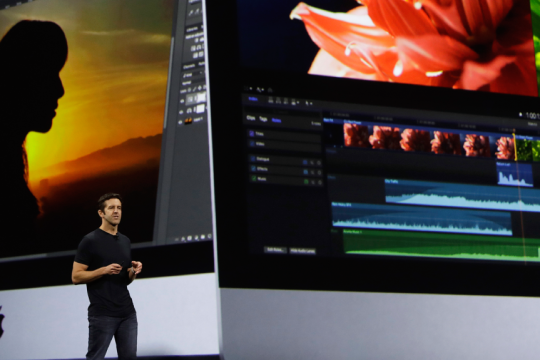The height and width of the screenshot is (360, 540).
Task: Hide the middle adjustment layer in Photoshop
Action: pyautogui.click(x=181, y=112)
